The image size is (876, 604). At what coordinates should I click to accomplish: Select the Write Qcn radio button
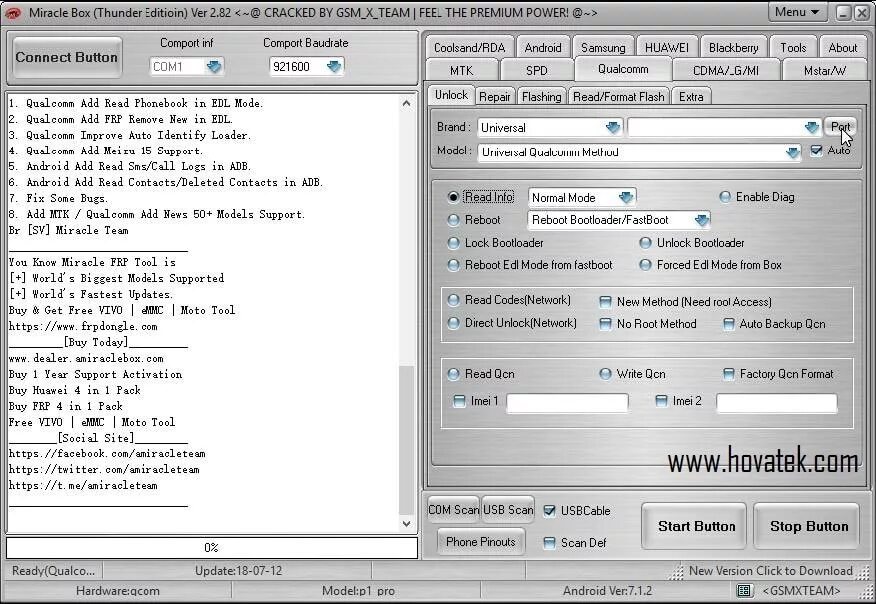point(605,374)
